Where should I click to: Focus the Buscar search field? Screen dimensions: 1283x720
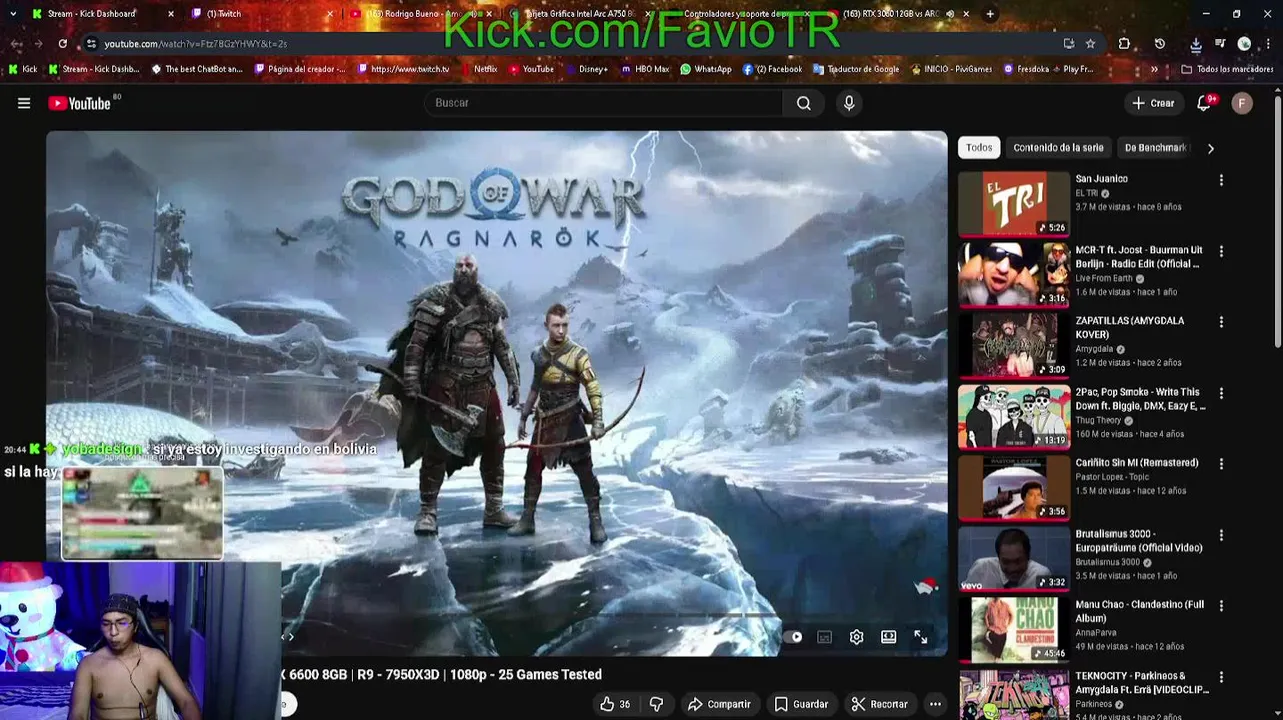[604, 103]
